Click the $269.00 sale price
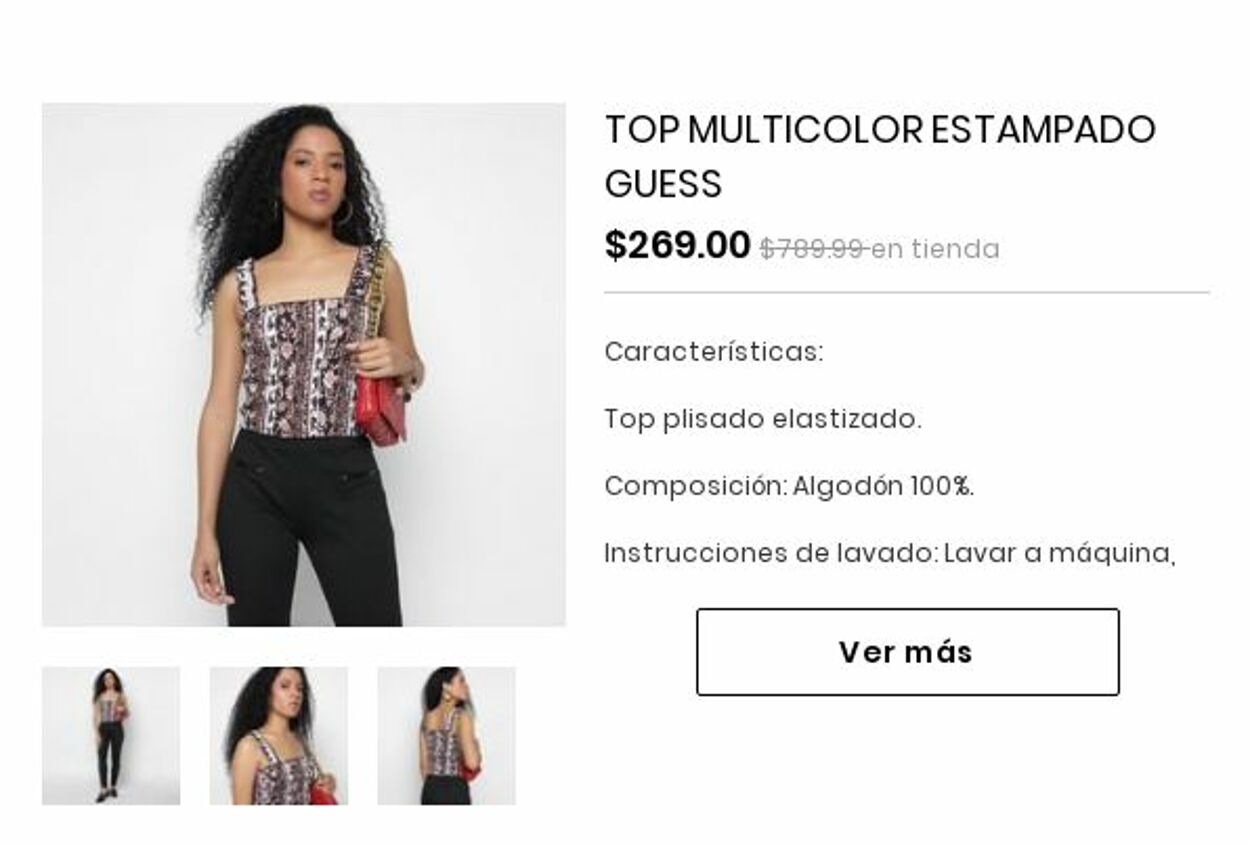Viewport: 1250px width, 845px height. 677,245
